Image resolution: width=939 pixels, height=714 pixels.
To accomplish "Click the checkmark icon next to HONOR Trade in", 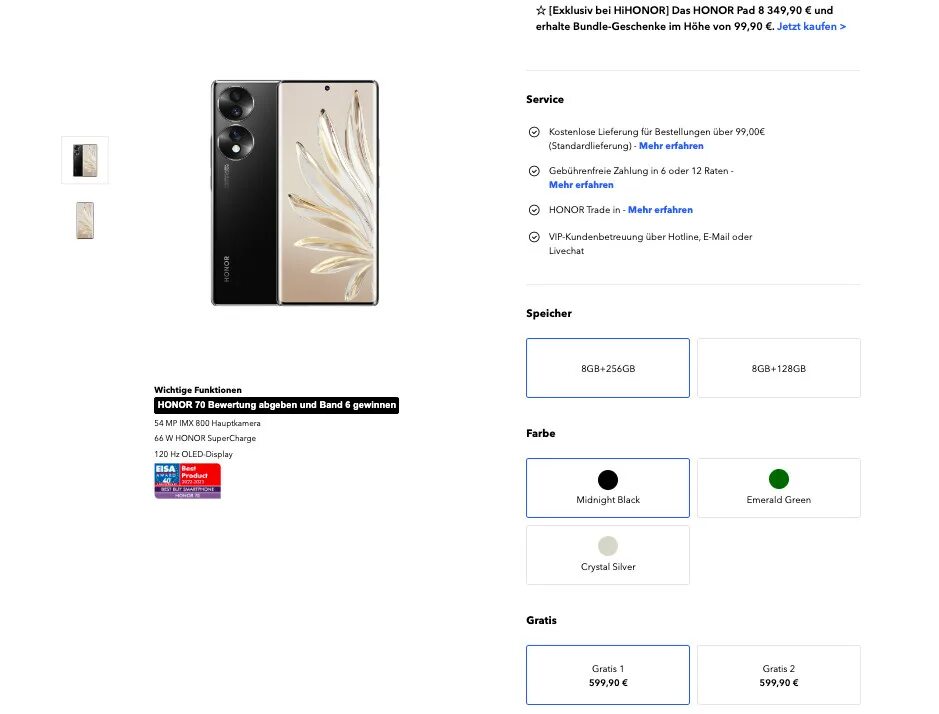I will coord(534,210).
